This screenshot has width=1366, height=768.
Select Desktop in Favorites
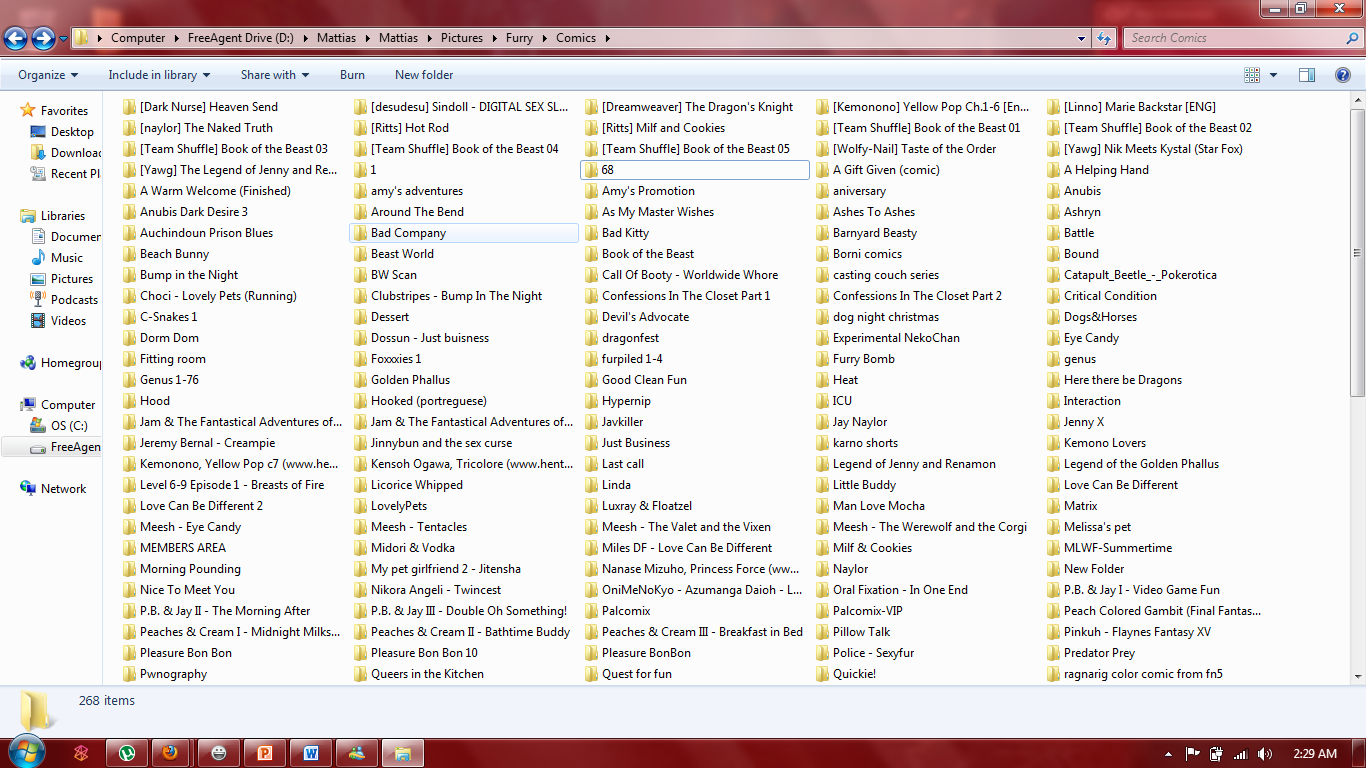point(72,131)
